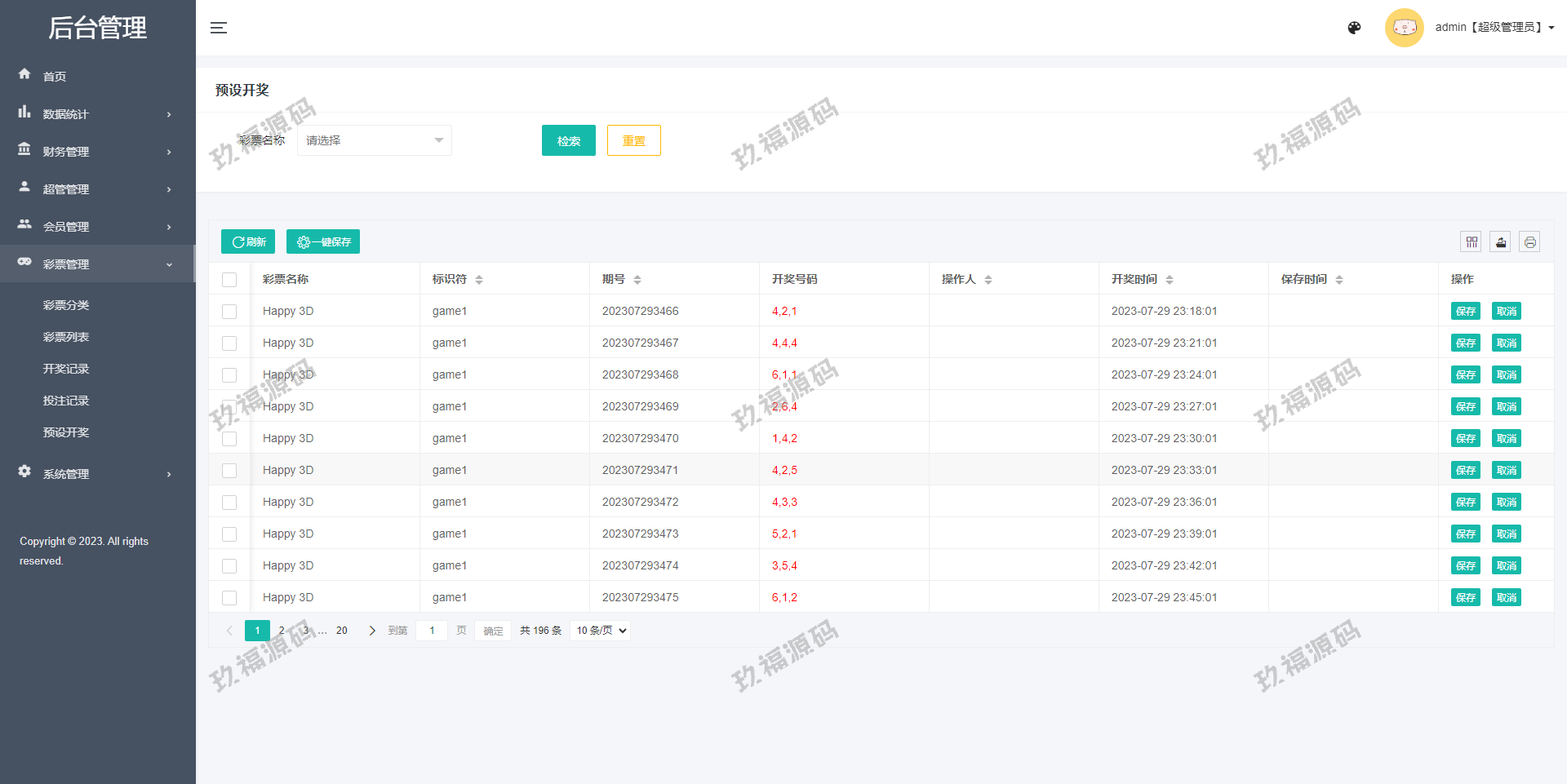The image size is (1567, 784).
Task: Click the table export icon
Action: [1500, 241]
